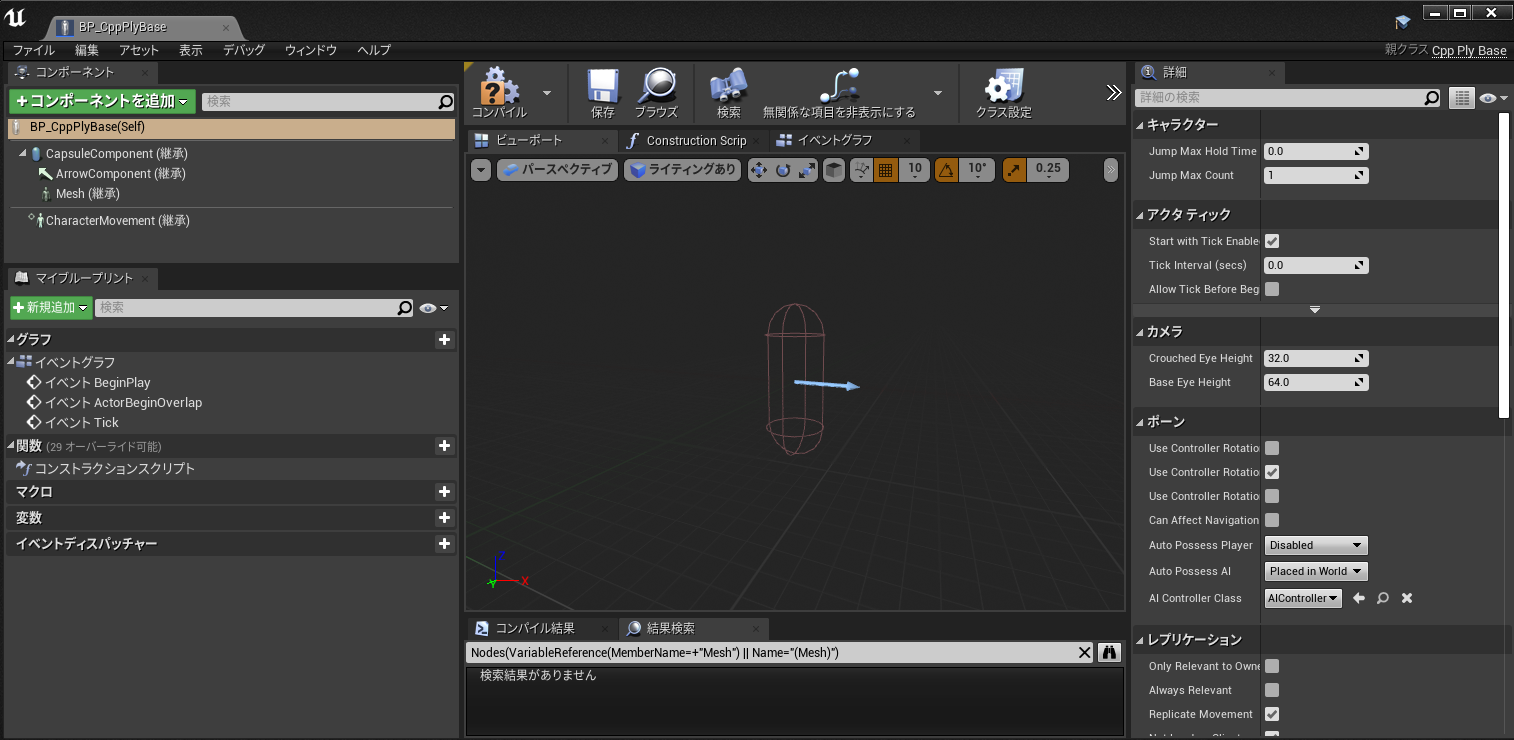Click the Save (保存) toolbar icon

point(603,87)
